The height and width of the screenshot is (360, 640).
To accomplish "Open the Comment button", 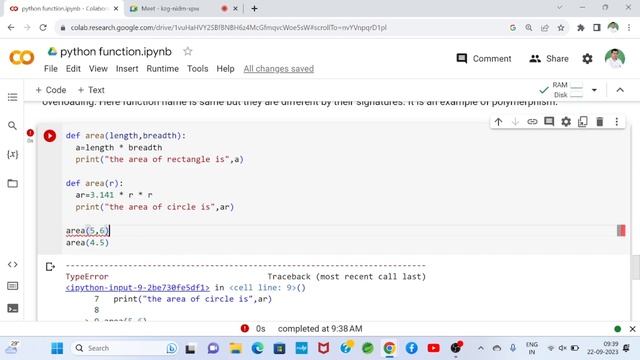I will coord(484,59).
